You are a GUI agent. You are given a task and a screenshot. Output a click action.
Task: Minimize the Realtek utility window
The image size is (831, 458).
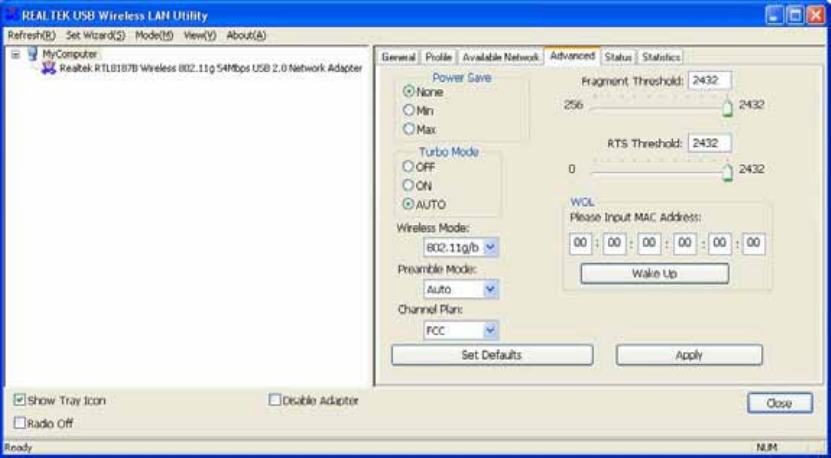point(774,15)
